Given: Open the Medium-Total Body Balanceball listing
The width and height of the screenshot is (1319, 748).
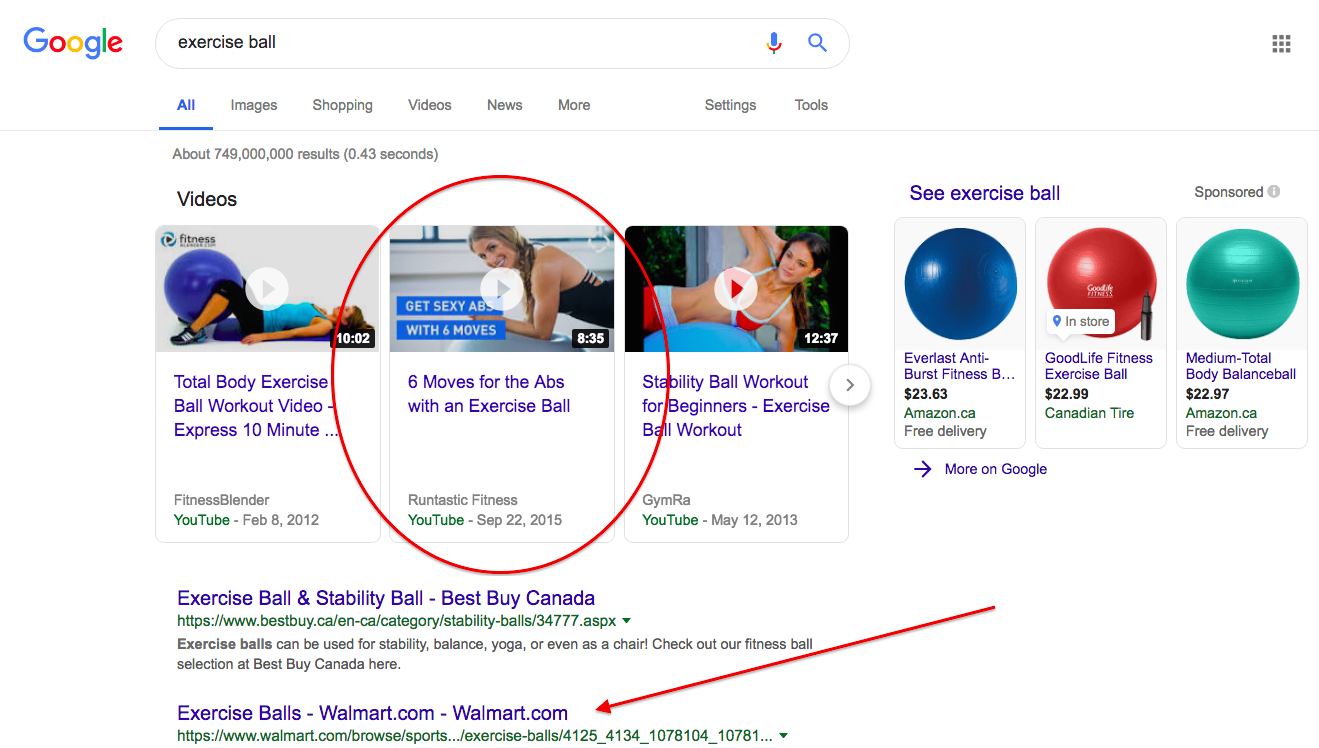Looking at the screenshot, I should coord(1241,366).
